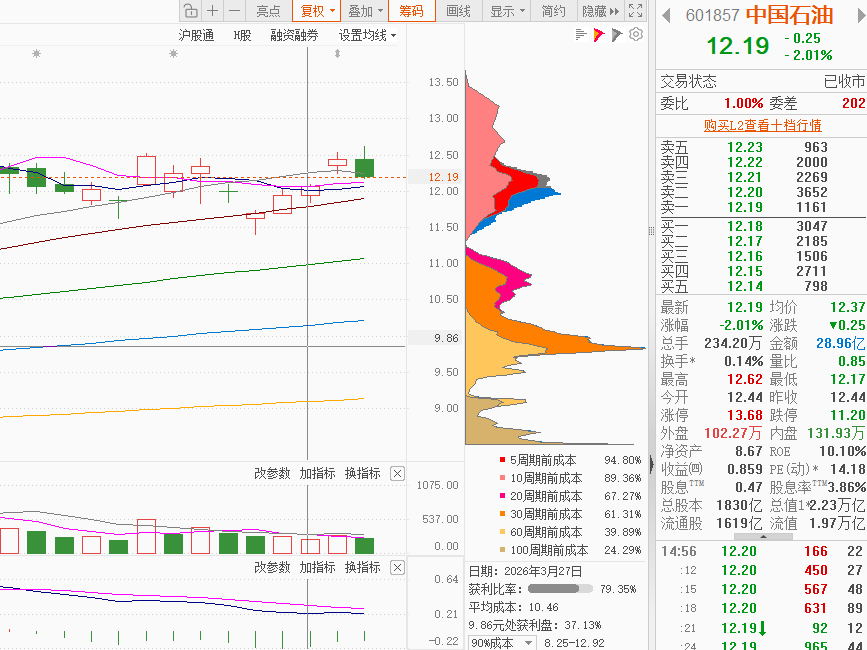Click the first star event marker

coord(36,54)
